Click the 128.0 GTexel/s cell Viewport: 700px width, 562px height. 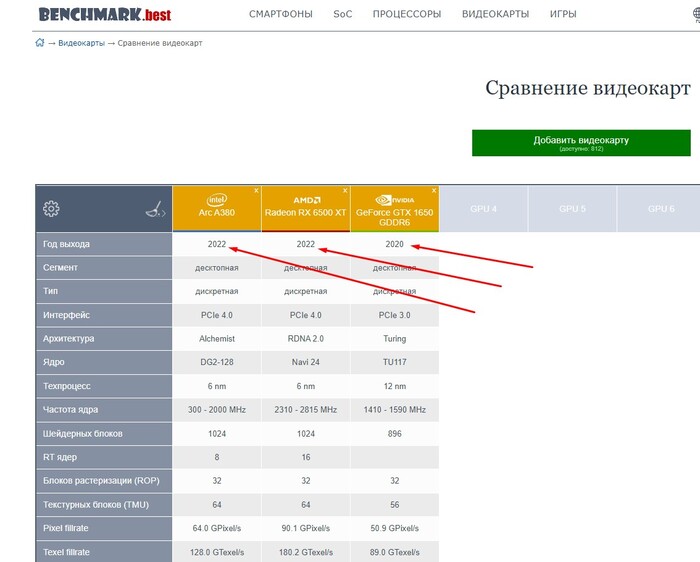217,552
